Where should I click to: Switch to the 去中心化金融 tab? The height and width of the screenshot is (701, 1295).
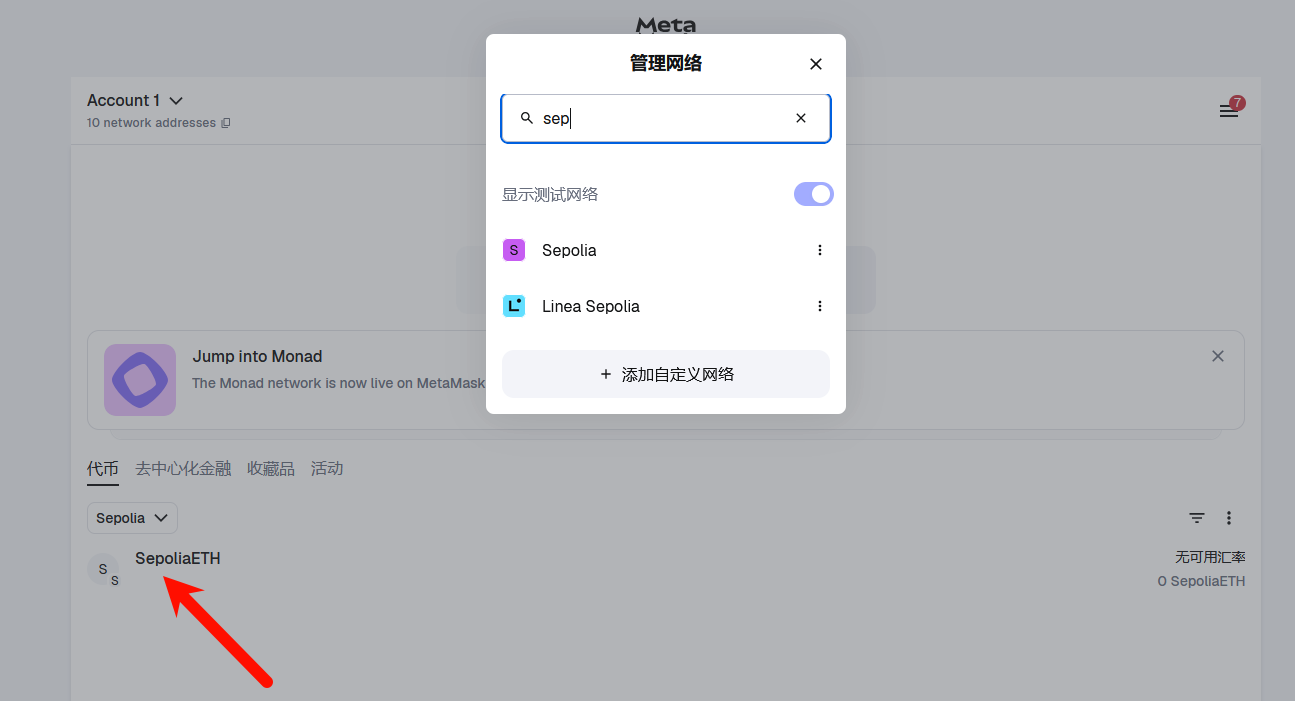(x=183, y=468)
